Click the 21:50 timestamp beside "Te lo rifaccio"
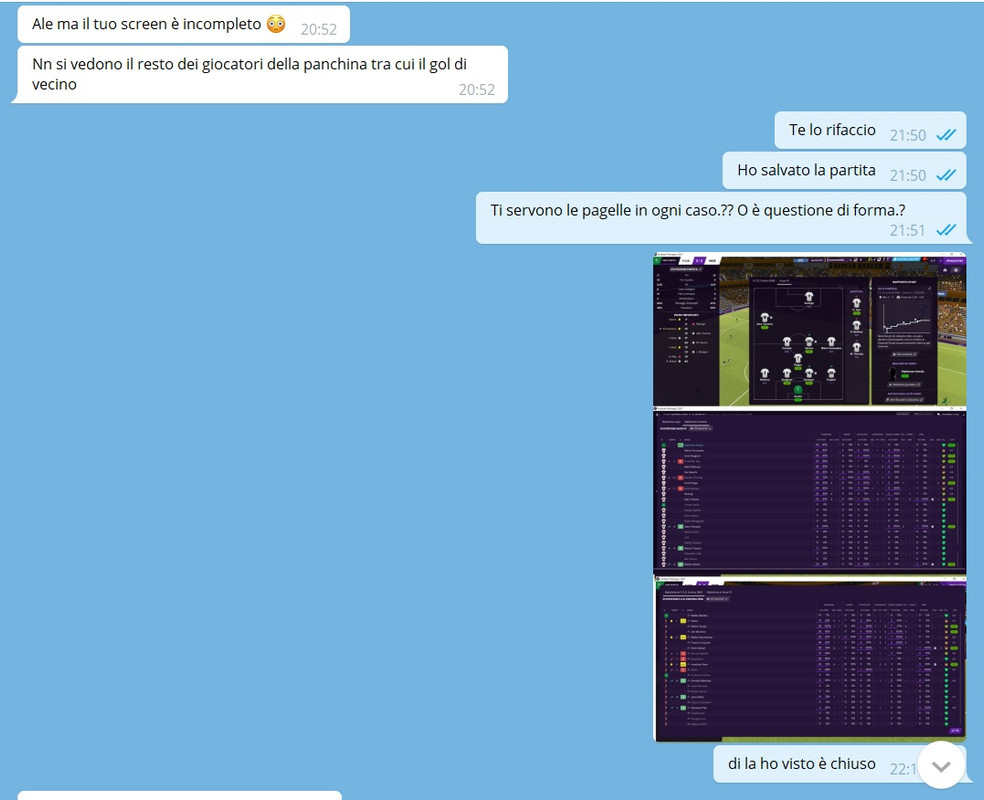Viewport: 984px width, 800px height. coord(907,136)
